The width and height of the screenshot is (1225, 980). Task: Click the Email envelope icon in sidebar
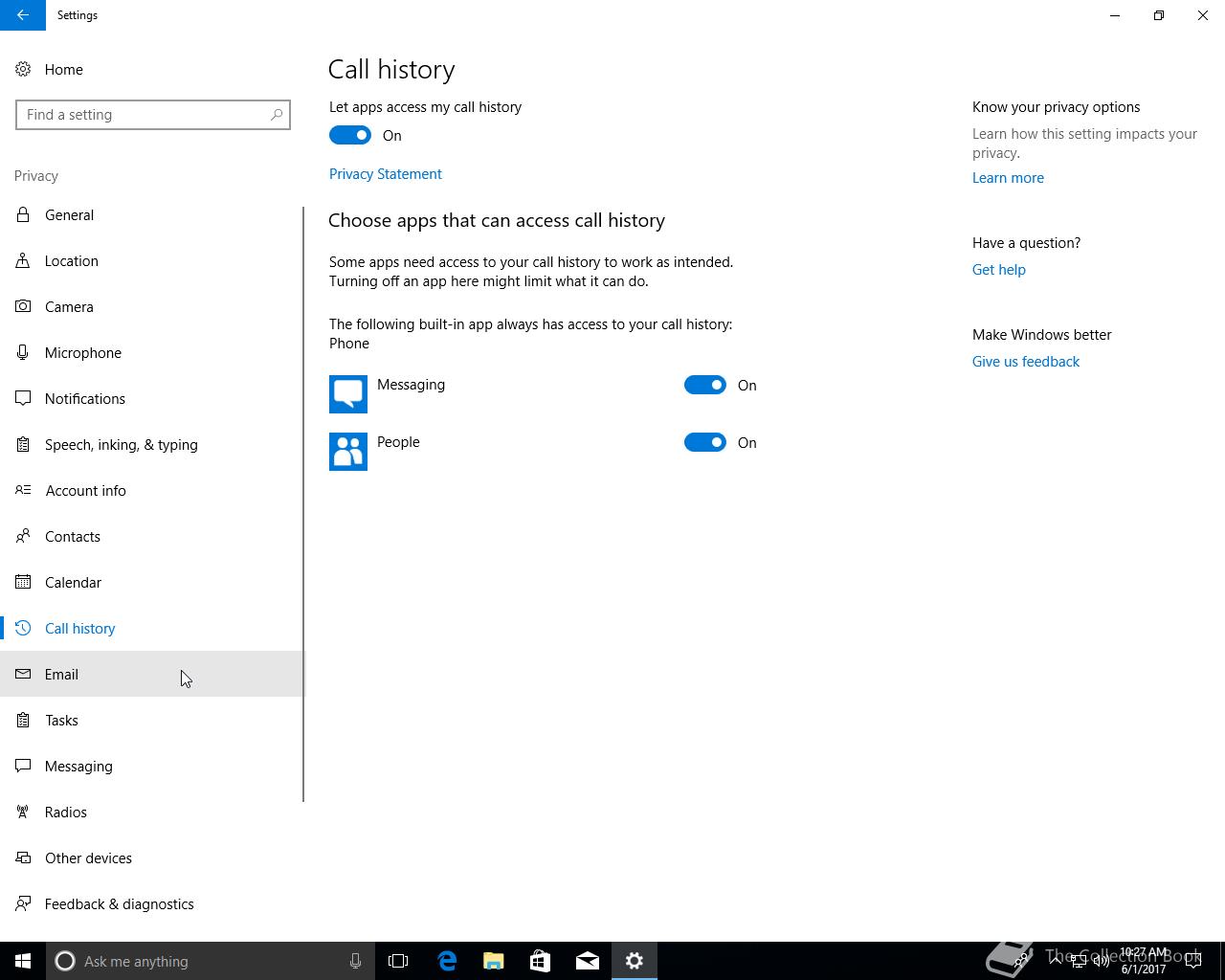tap(23, 674)
